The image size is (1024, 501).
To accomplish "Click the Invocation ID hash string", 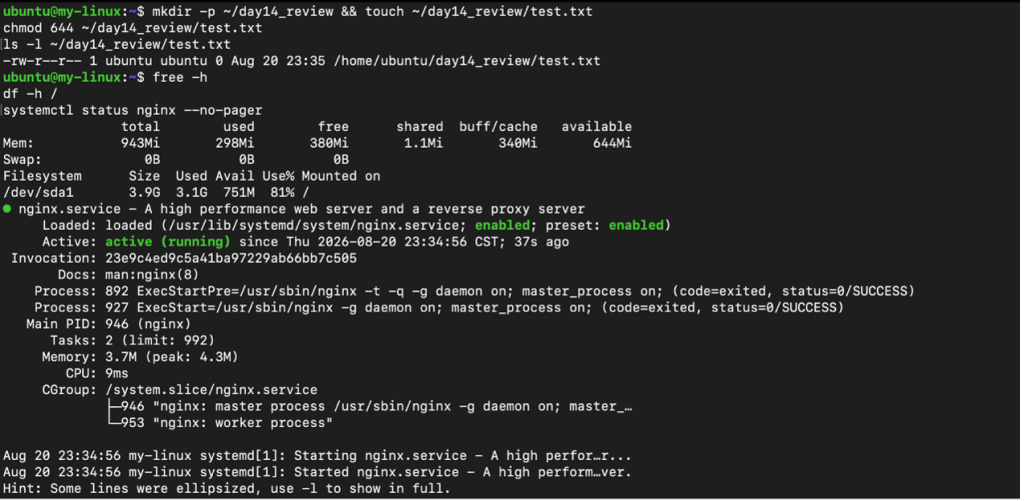I will click(x=231, y=258).
